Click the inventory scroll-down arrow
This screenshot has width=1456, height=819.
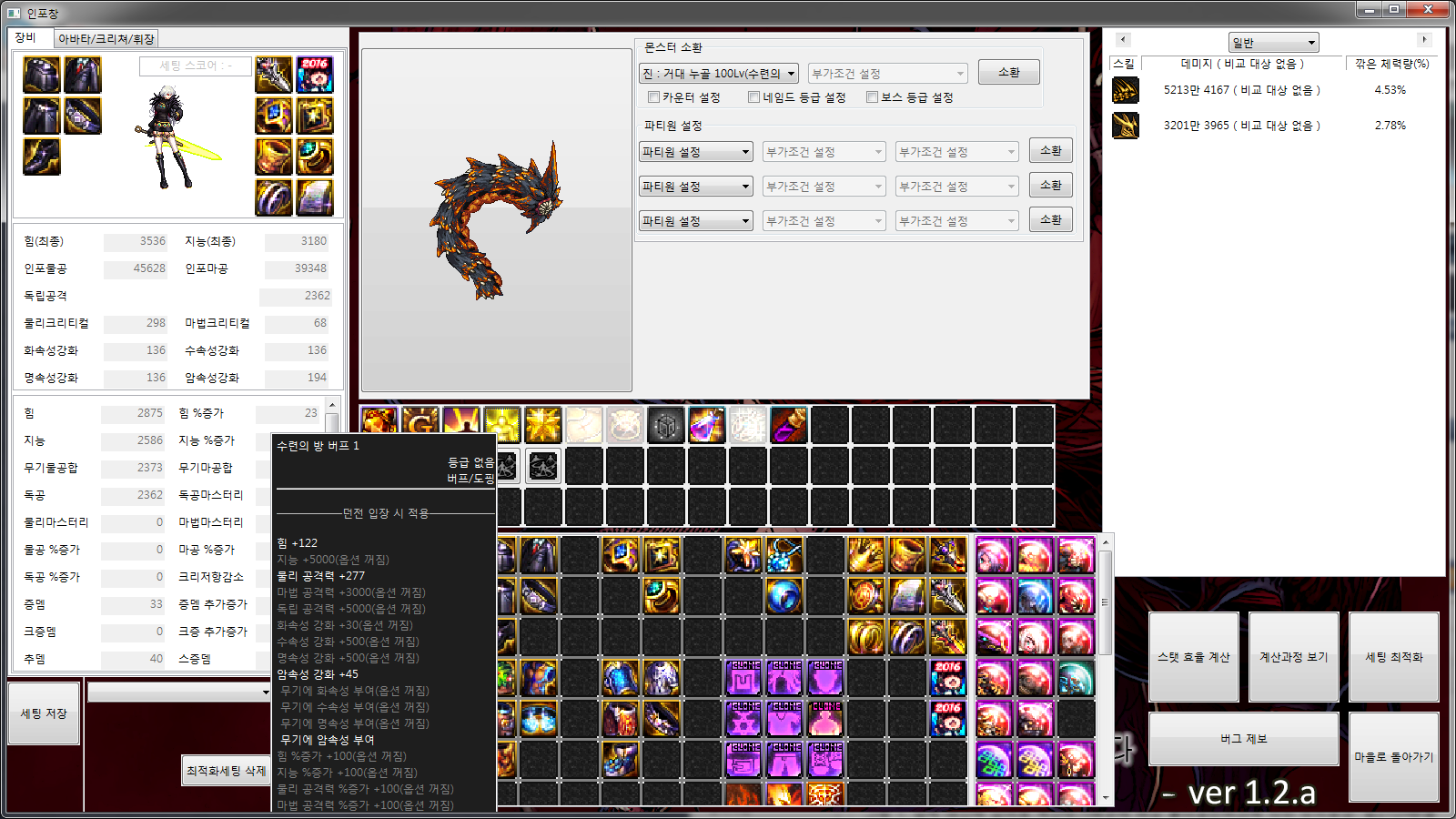(x=1106, y=798)
